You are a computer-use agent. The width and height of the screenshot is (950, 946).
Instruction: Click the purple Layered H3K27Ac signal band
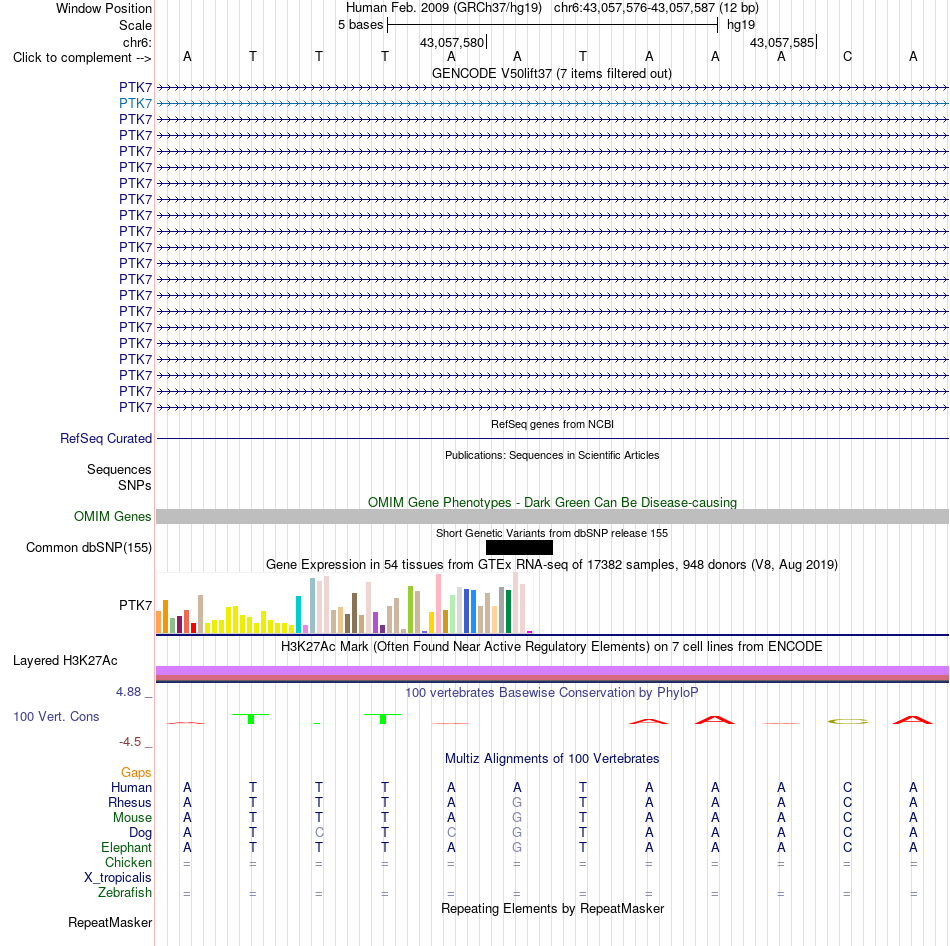[x=552, y=670]
